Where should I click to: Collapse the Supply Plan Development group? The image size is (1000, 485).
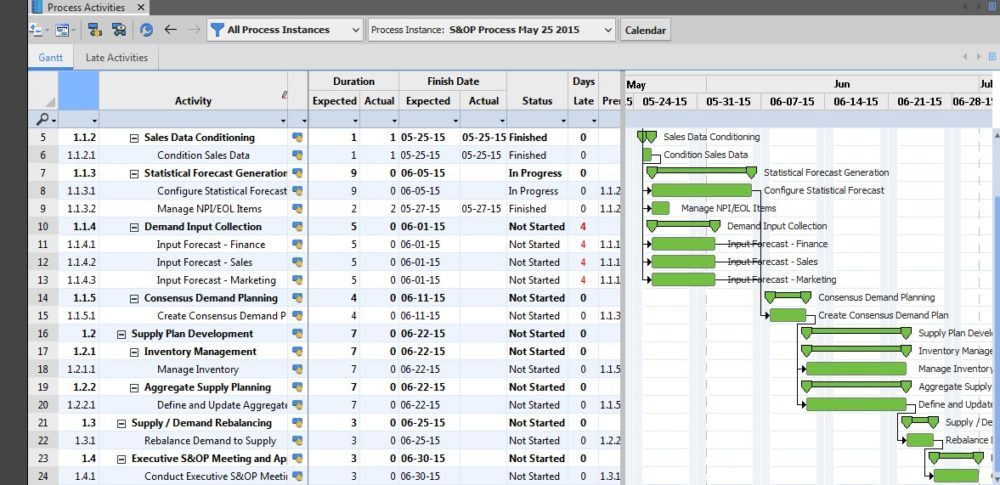pos(108,334)
